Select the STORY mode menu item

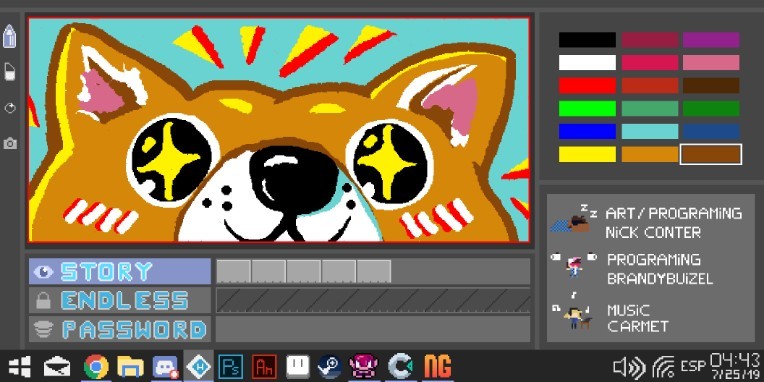tap(119, 271)
